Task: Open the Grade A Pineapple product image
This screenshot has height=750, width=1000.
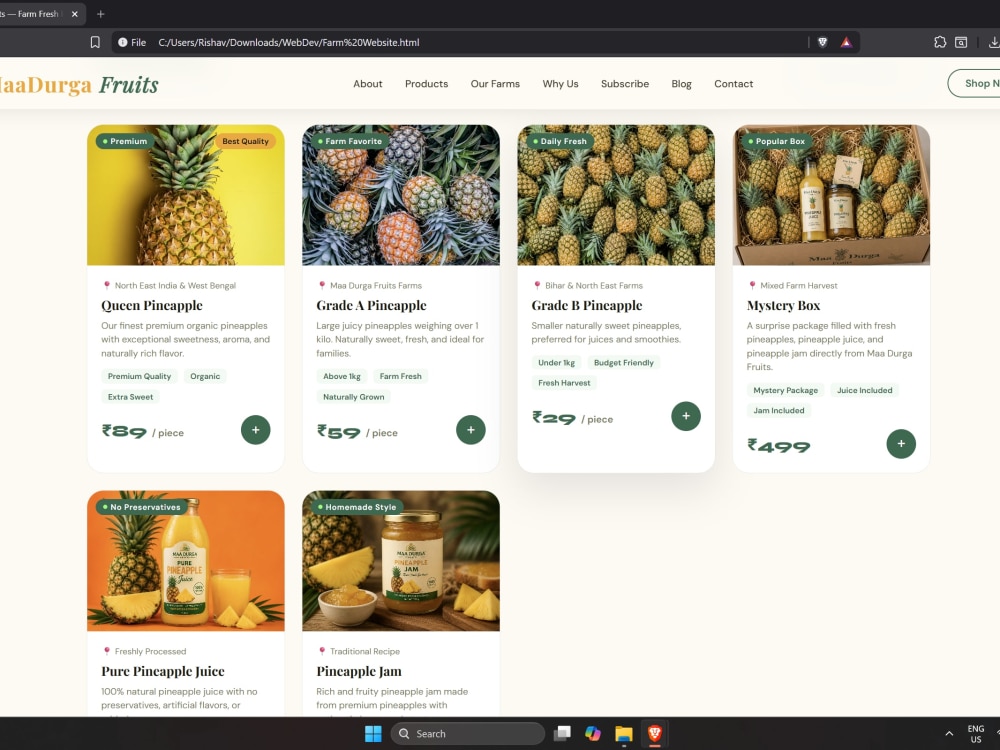Action: 401,195
